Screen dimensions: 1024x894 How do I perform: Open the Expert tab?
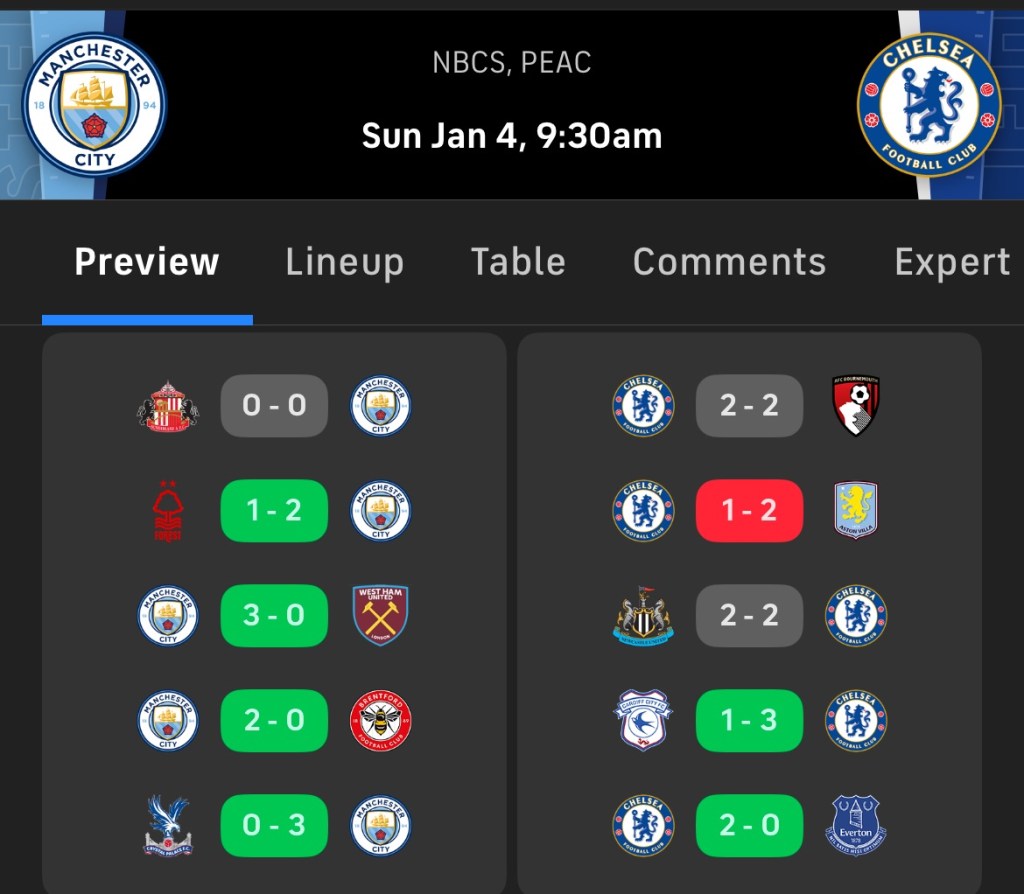(x=952, y=262)
